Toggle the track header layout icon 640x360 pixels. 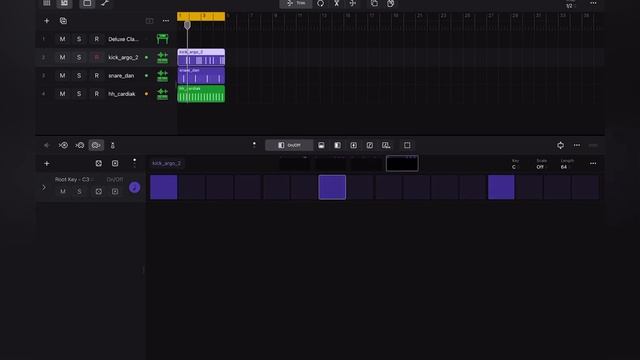coord(149,21)
